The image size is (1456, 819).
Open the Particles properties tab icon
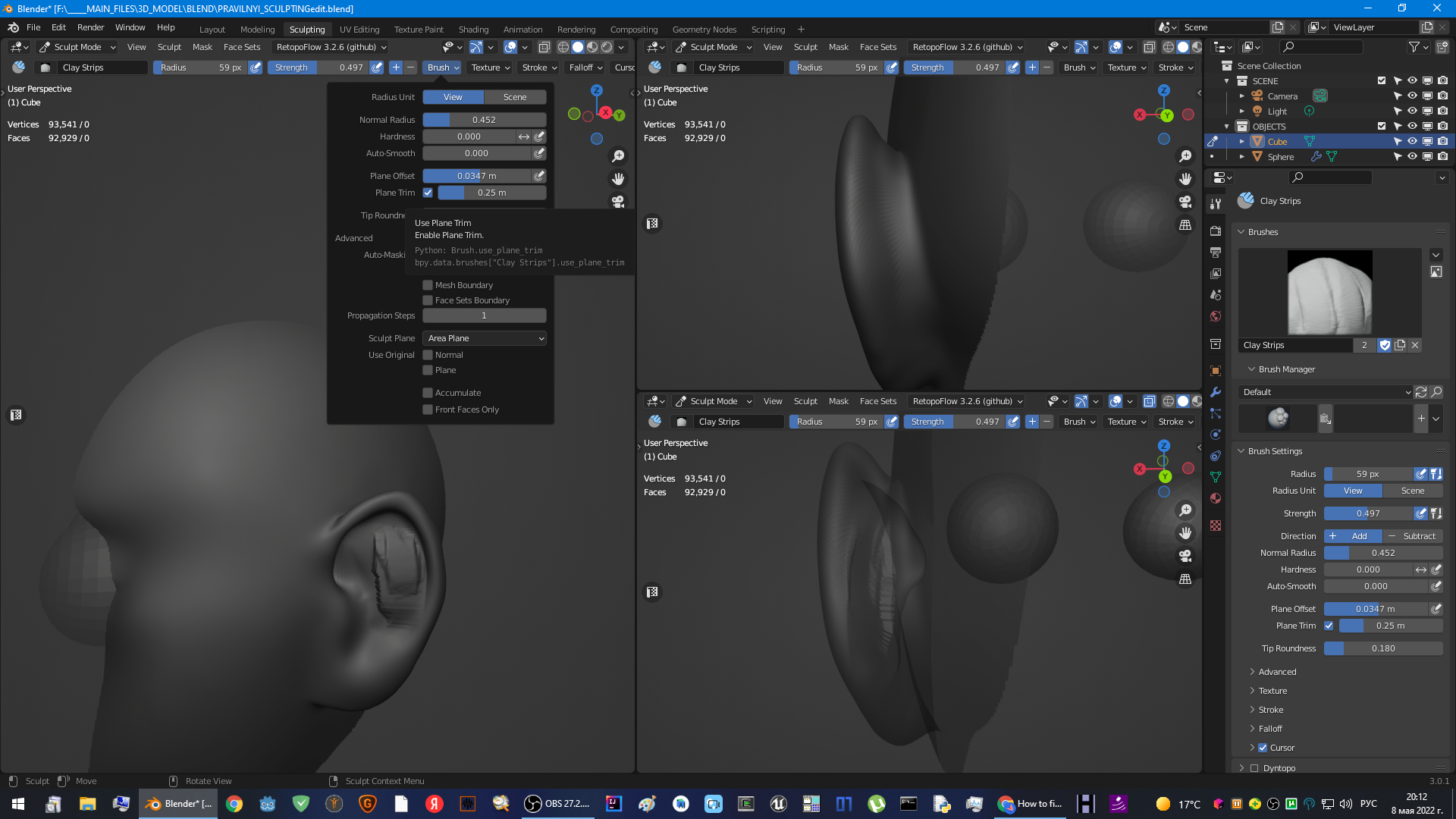[1216, 413]
